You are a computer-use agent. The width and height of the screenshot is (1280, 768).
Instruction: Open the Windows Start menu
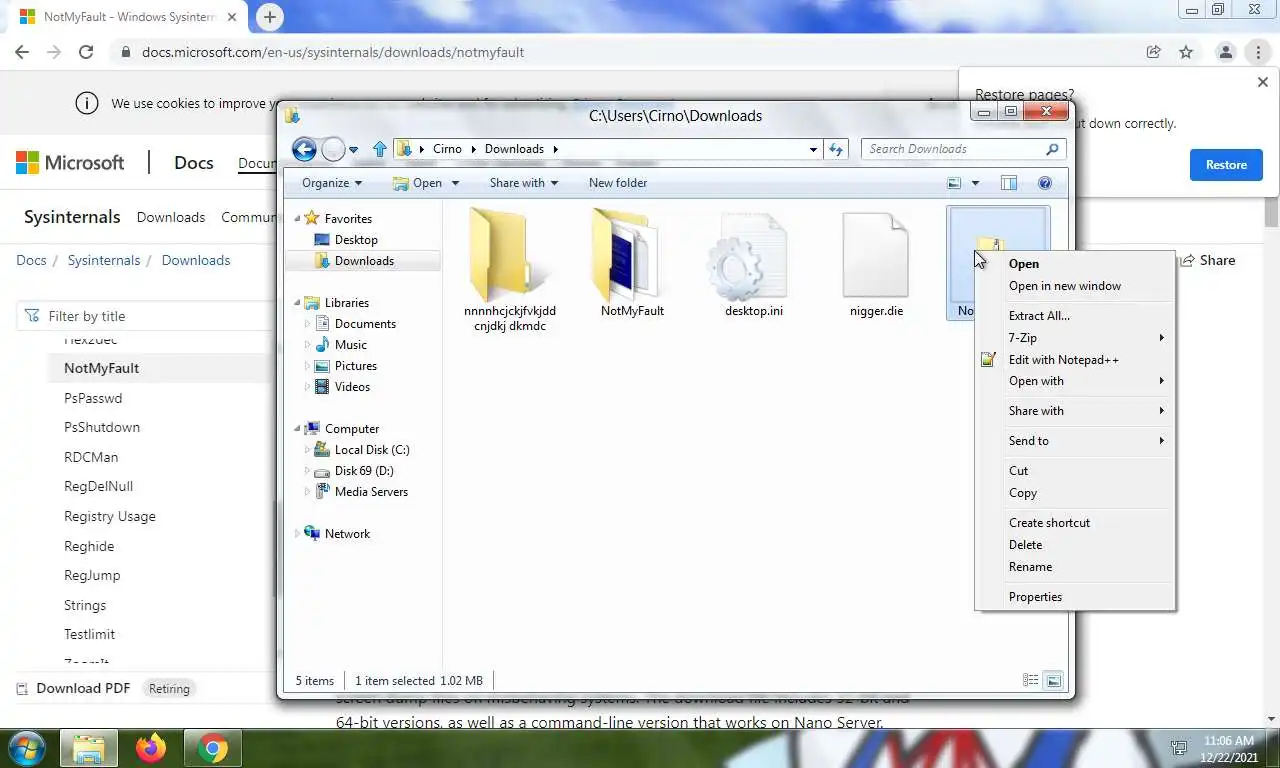click(26, 748)
